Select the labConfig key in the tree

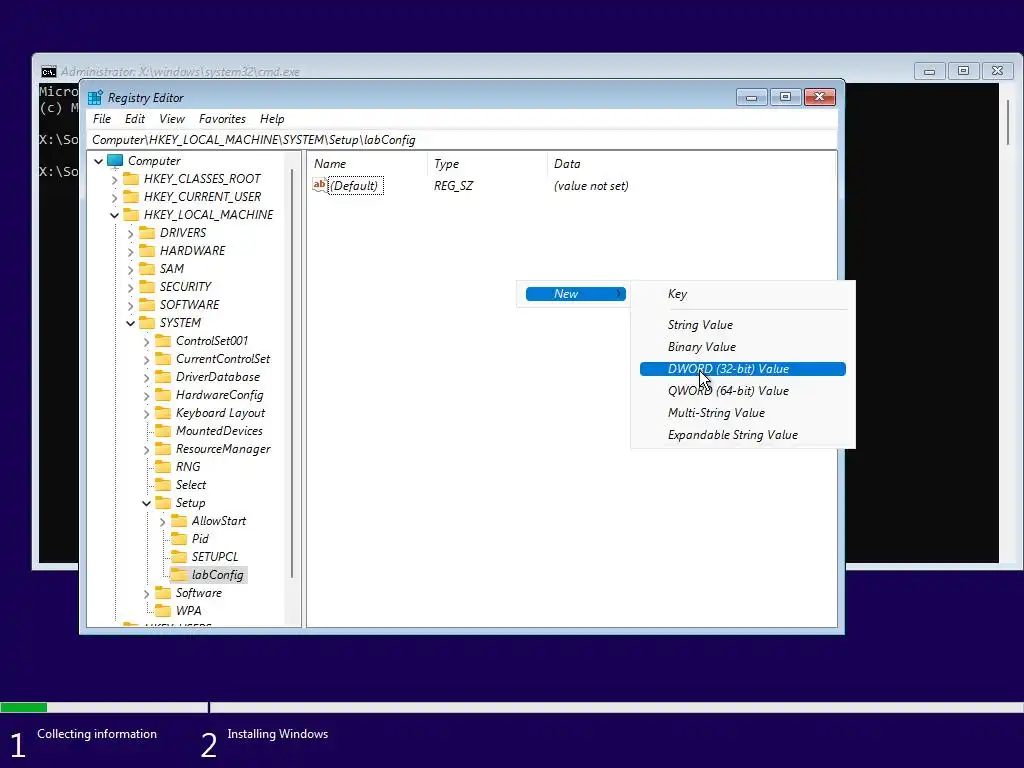point(217,575)
